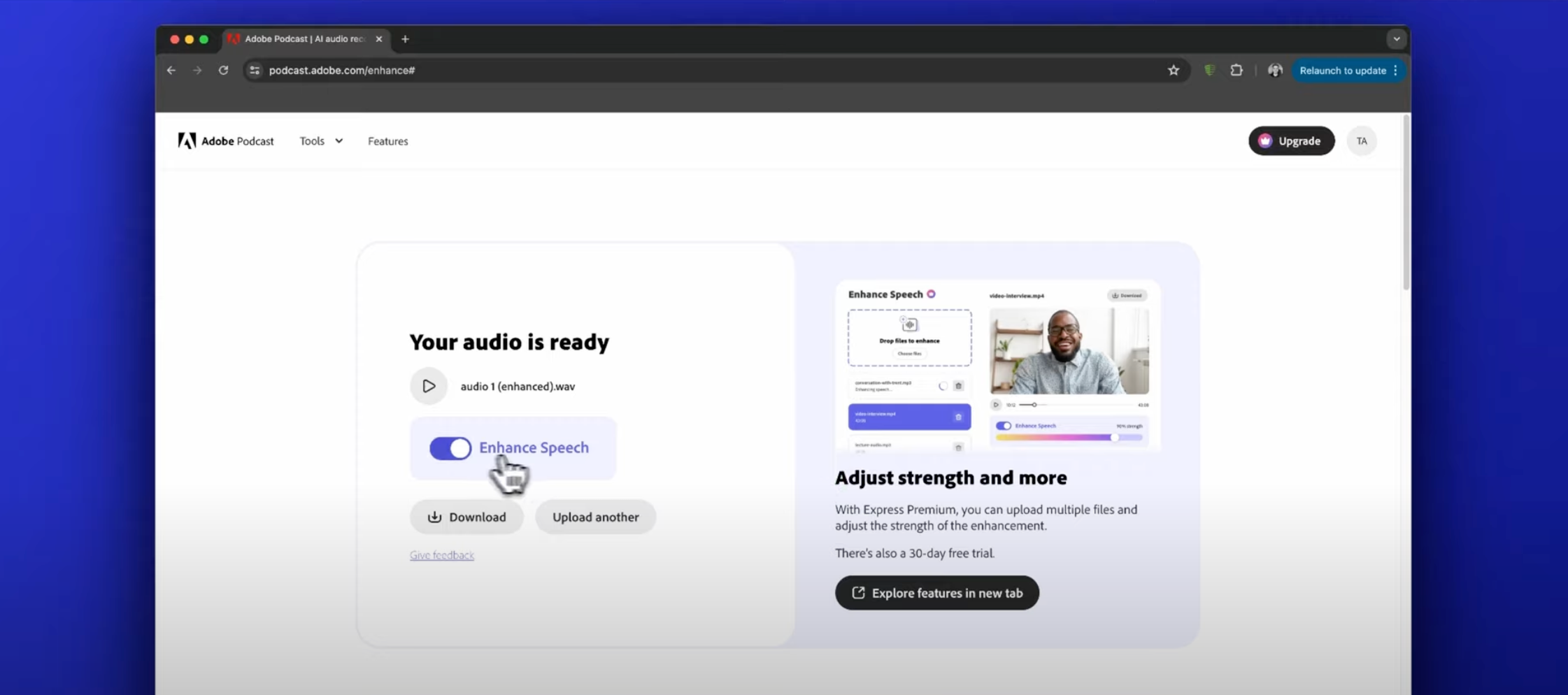Screen dimensions: 1568x695
Task: Open the Chrome three-dot menu
Action: pyautogui.click(x=1396, y=70)
